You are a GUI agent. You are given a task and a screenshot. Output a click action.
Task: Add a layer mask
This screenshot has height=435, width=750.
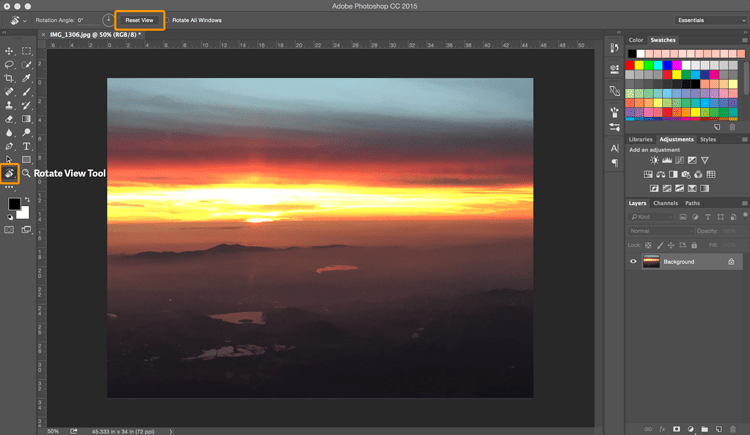click(676, 429)
